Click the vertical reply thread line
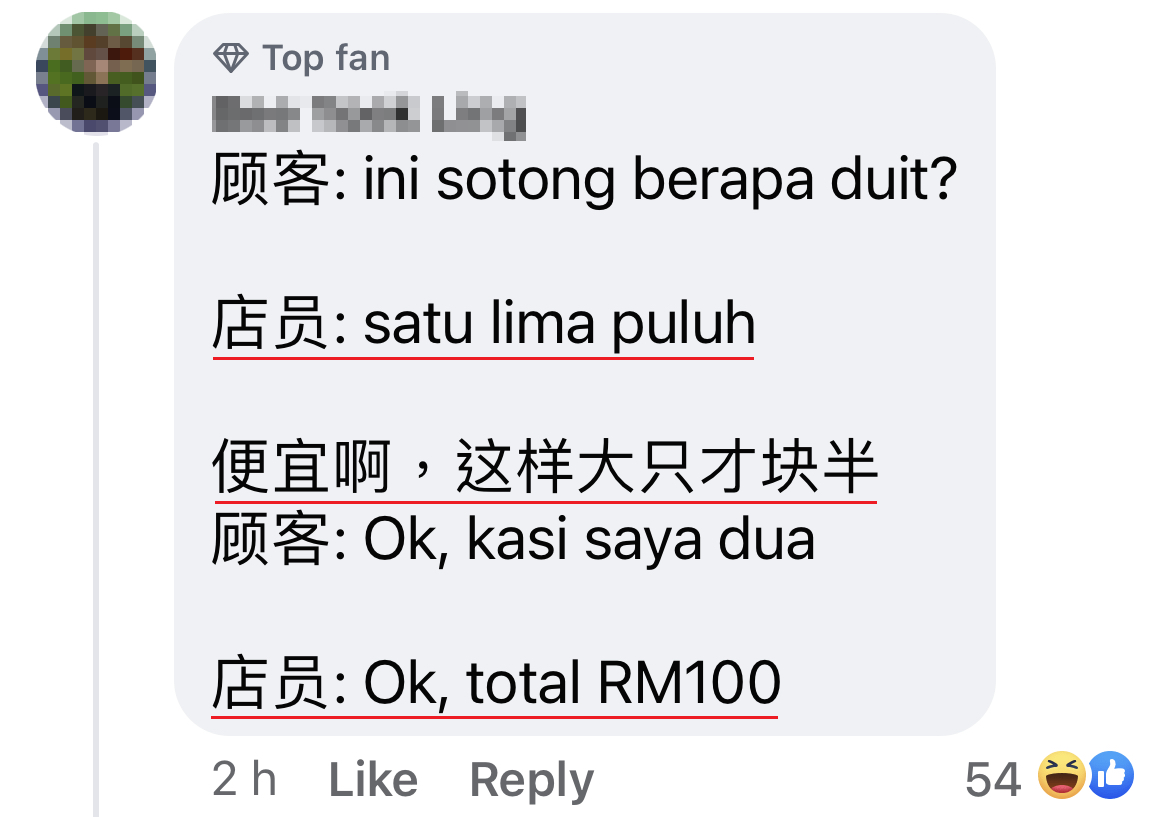The image size is (1170, 817). (x=96, y=478)
